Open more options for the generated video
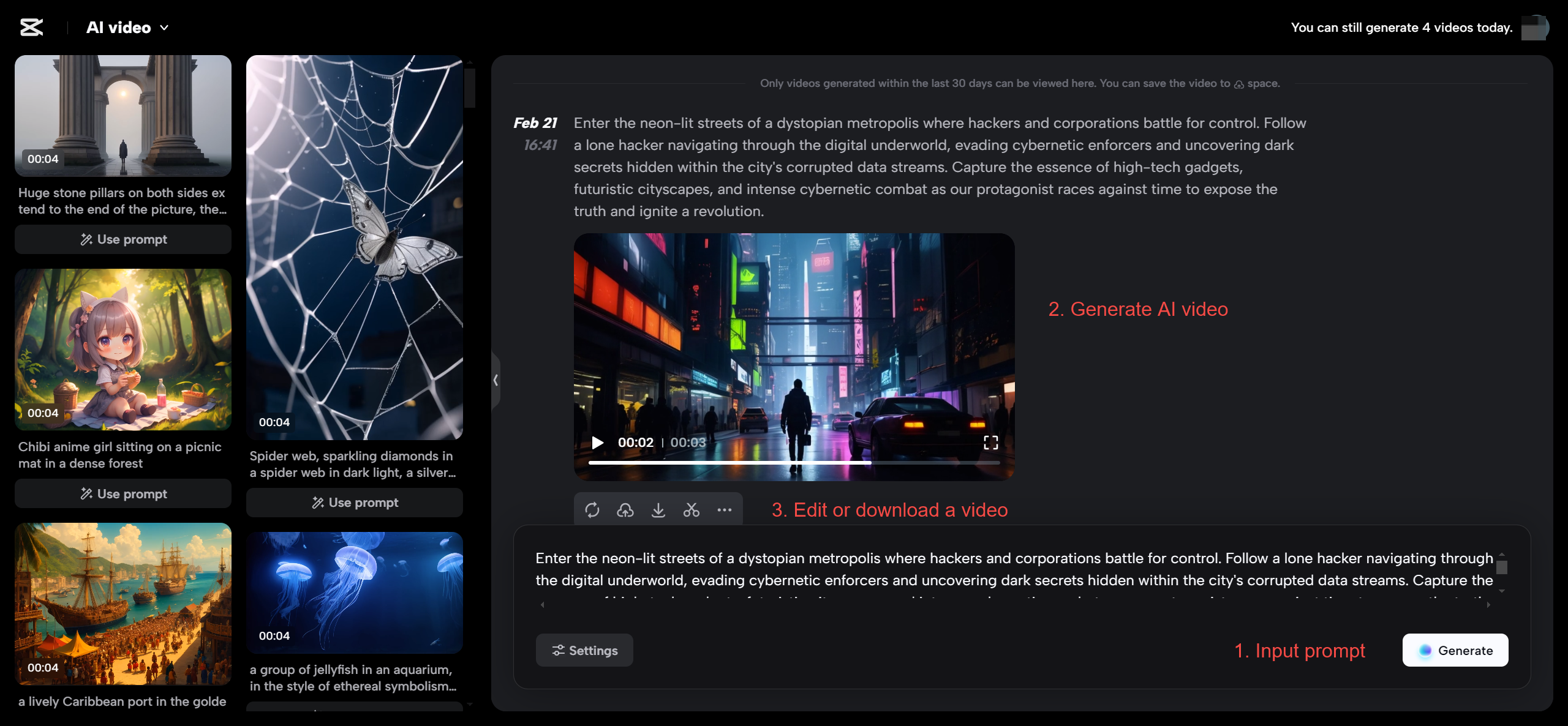 (725, 509)
